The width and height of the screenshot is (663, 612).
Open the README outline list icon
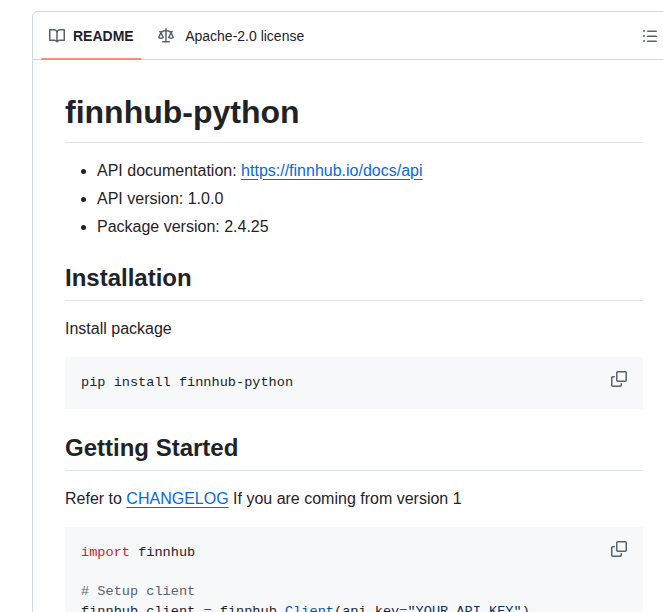649,36
